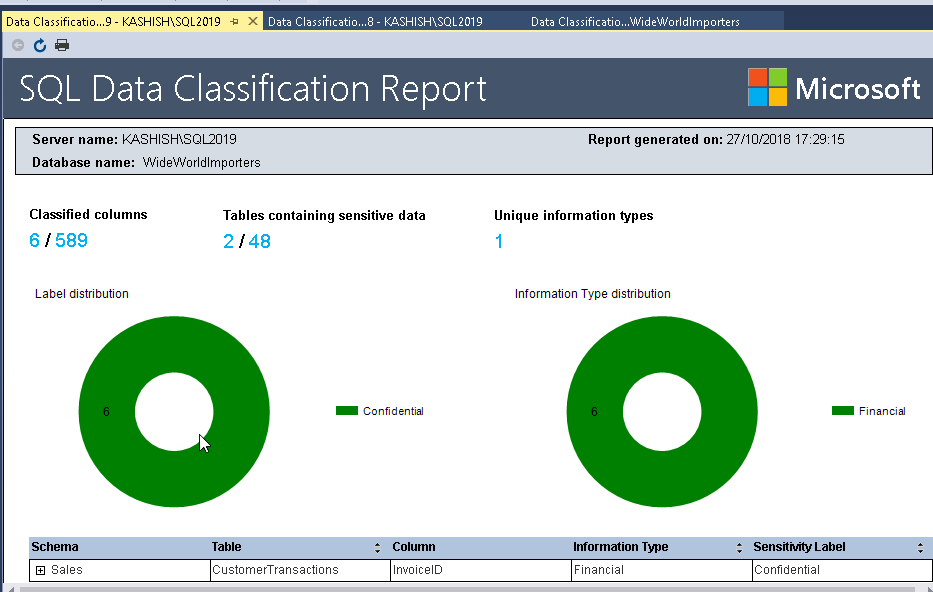Sort by Sensitivity Label column arrows
Viewport: 933px width, 592px height.
919,548
